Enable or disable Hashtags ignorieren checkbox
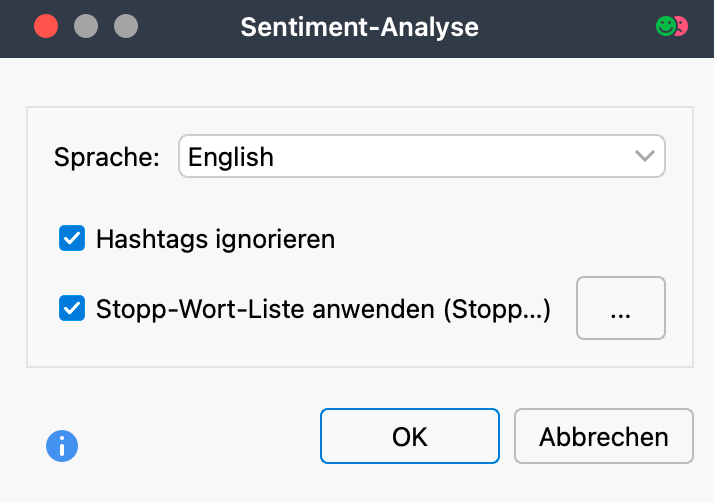Screen dimensions: 714x502 72,239
